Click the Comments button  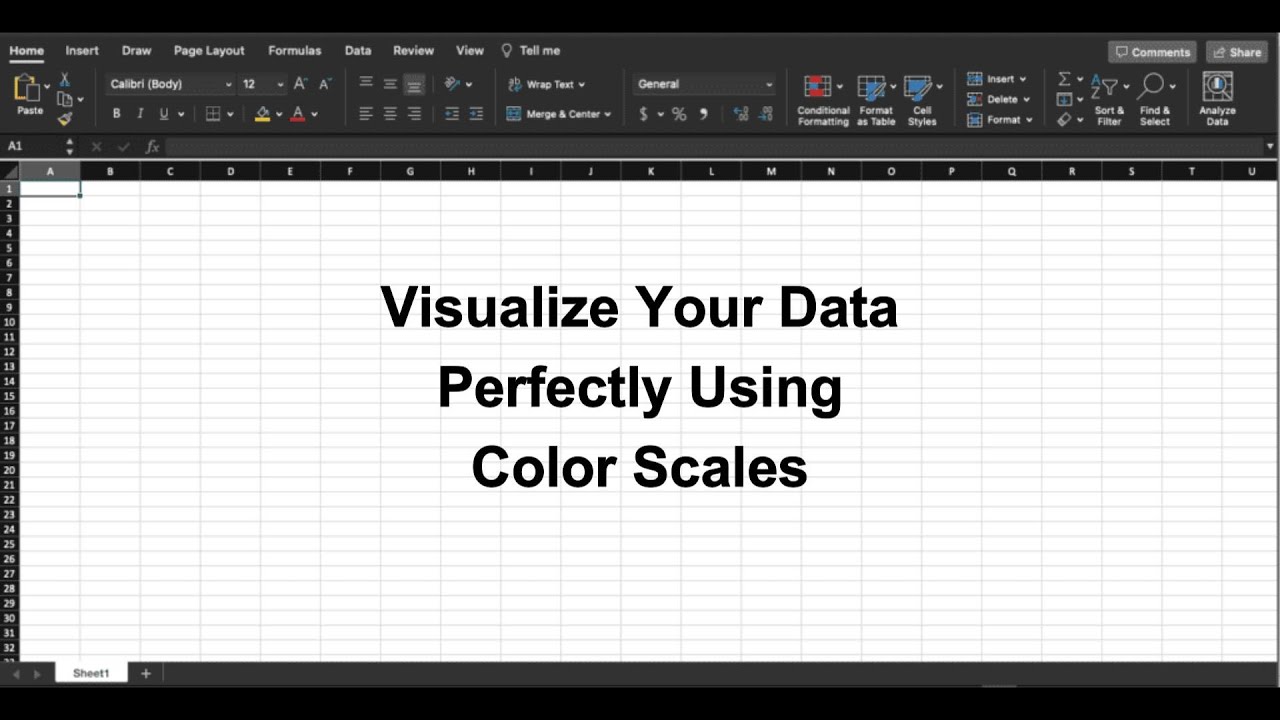(1152, 52)
